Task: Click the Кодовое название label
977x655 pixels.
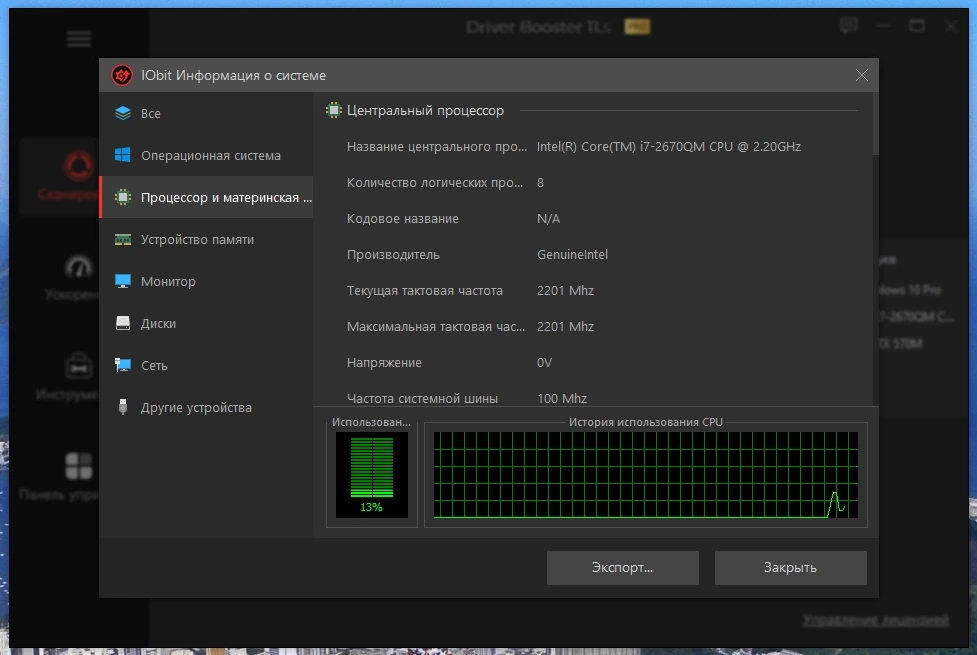Action: point(403,219)
